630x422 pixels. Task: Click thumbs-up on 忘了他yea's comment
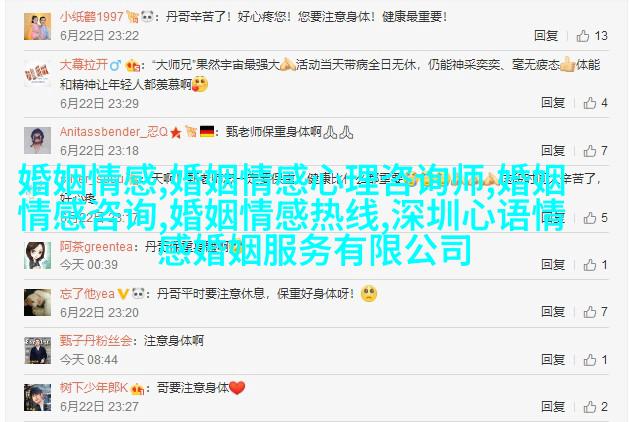pos(589,312)
